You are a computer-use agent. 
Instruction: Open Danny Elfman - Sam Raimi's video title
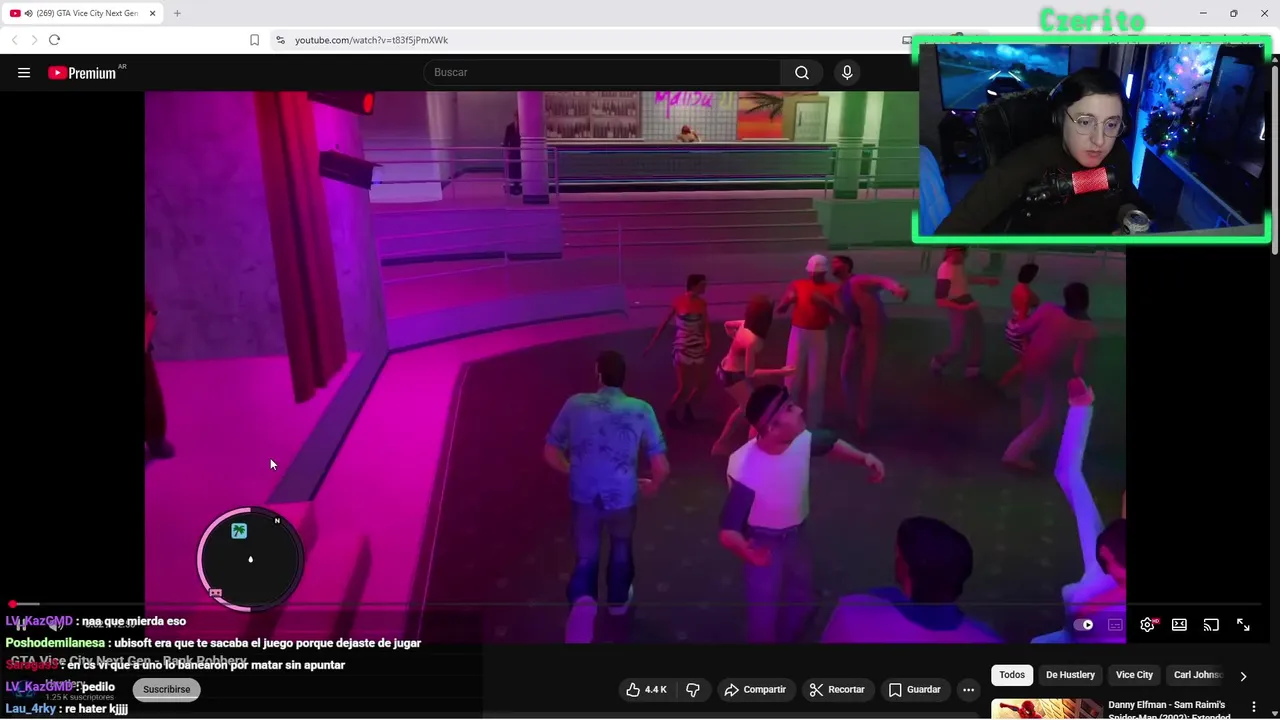click(x=1167, y=710)
